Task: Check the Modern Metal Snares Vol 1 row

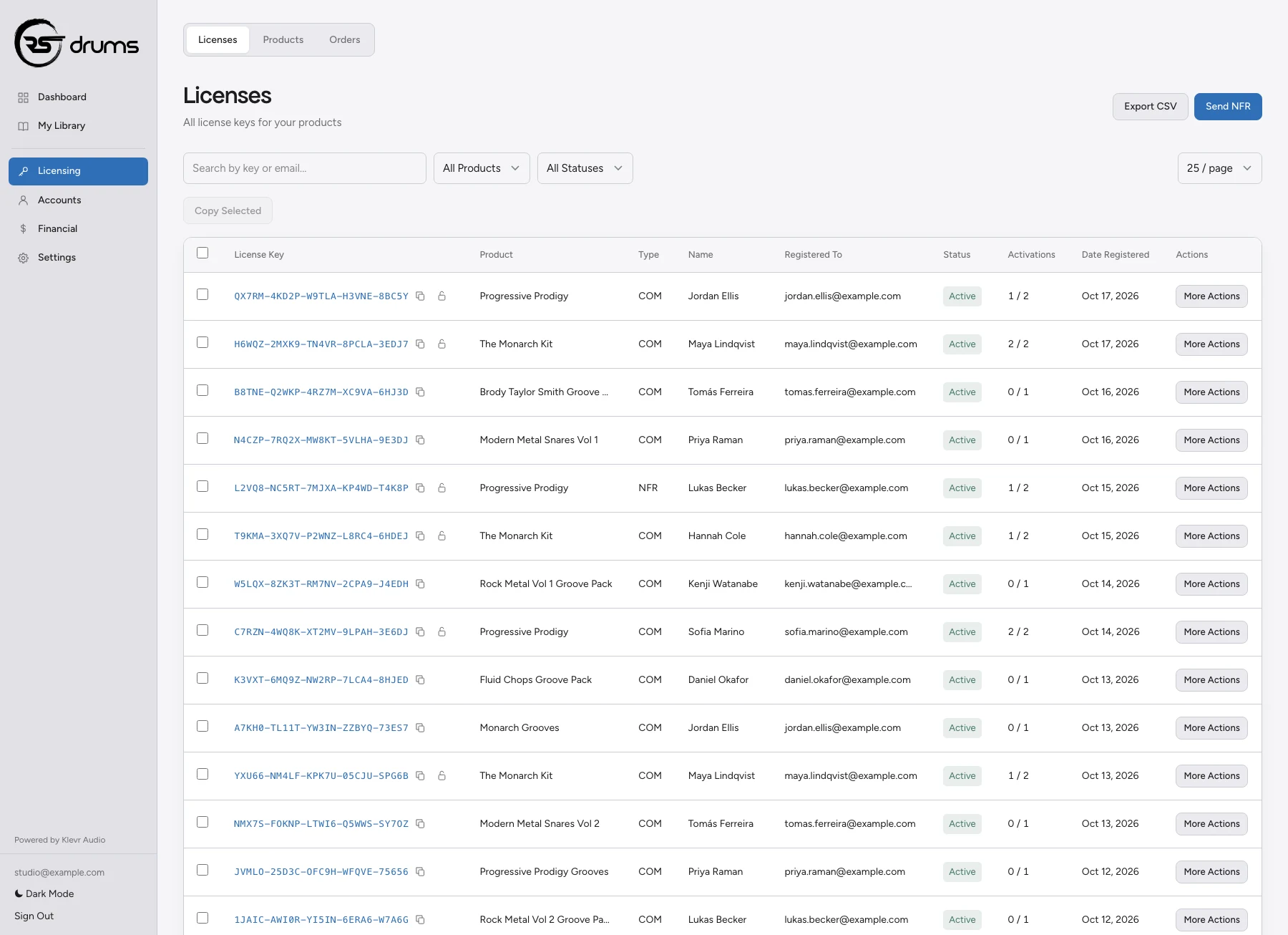Action: pyautogui.click(x=203, y=438)
